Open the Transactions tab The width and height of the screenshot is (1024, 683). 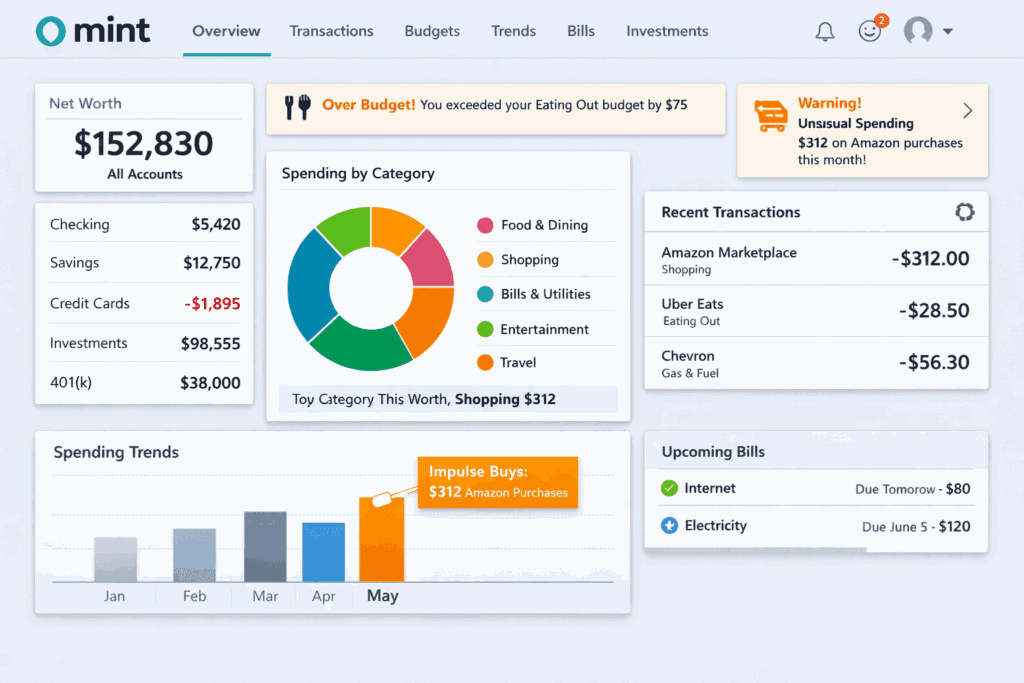[x=331, y=31]
